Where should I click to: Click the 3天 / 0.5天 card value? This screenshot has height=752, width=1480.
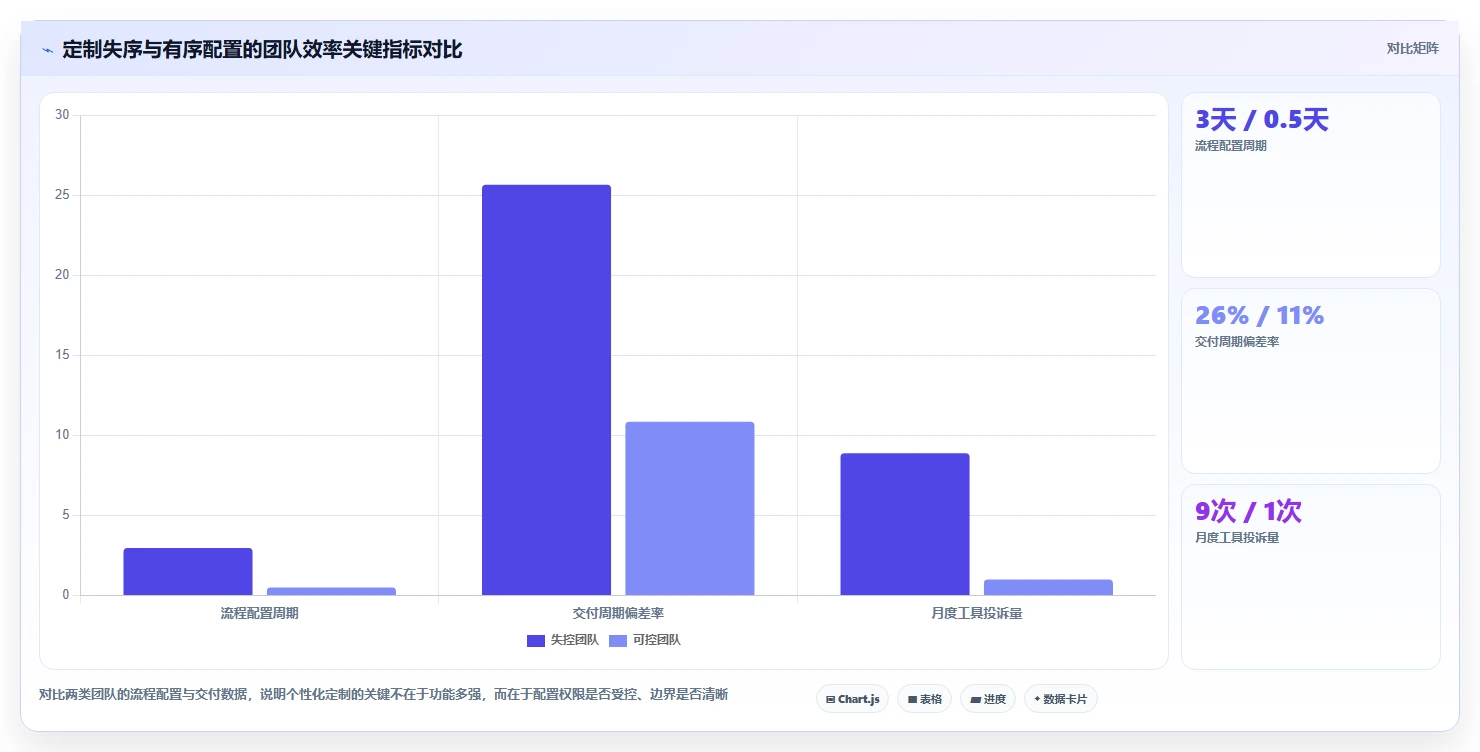point(1262,120)
